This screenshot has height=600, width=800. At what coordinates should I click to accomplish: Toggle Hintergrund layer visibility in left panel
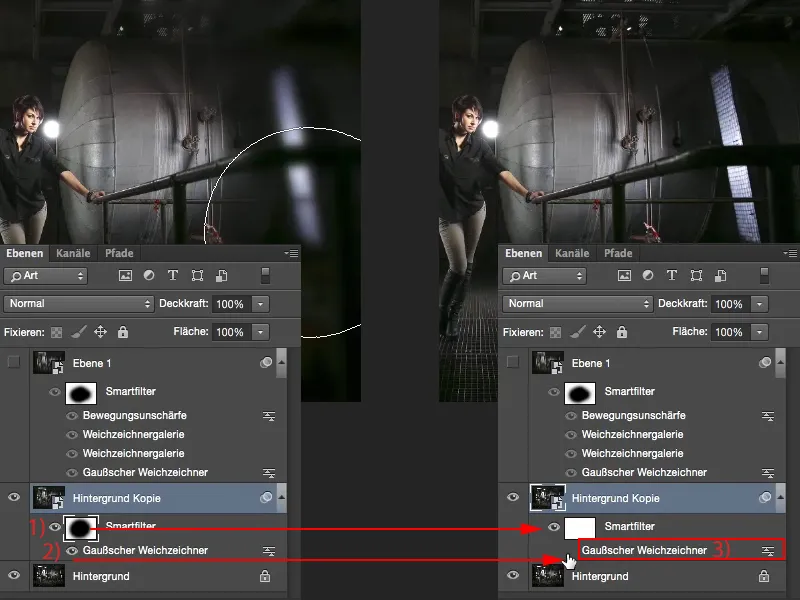[x=14, y=575]
